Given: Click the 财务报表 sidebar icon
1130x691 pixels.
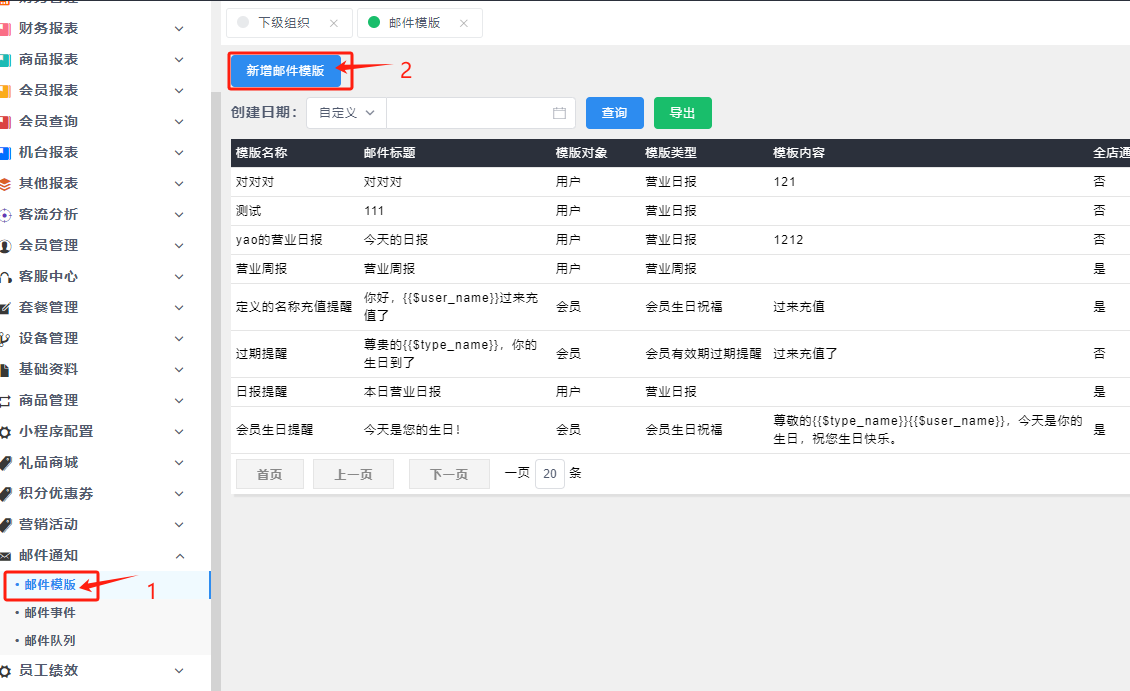Looking at the screenshot, I should click(5, 29).
